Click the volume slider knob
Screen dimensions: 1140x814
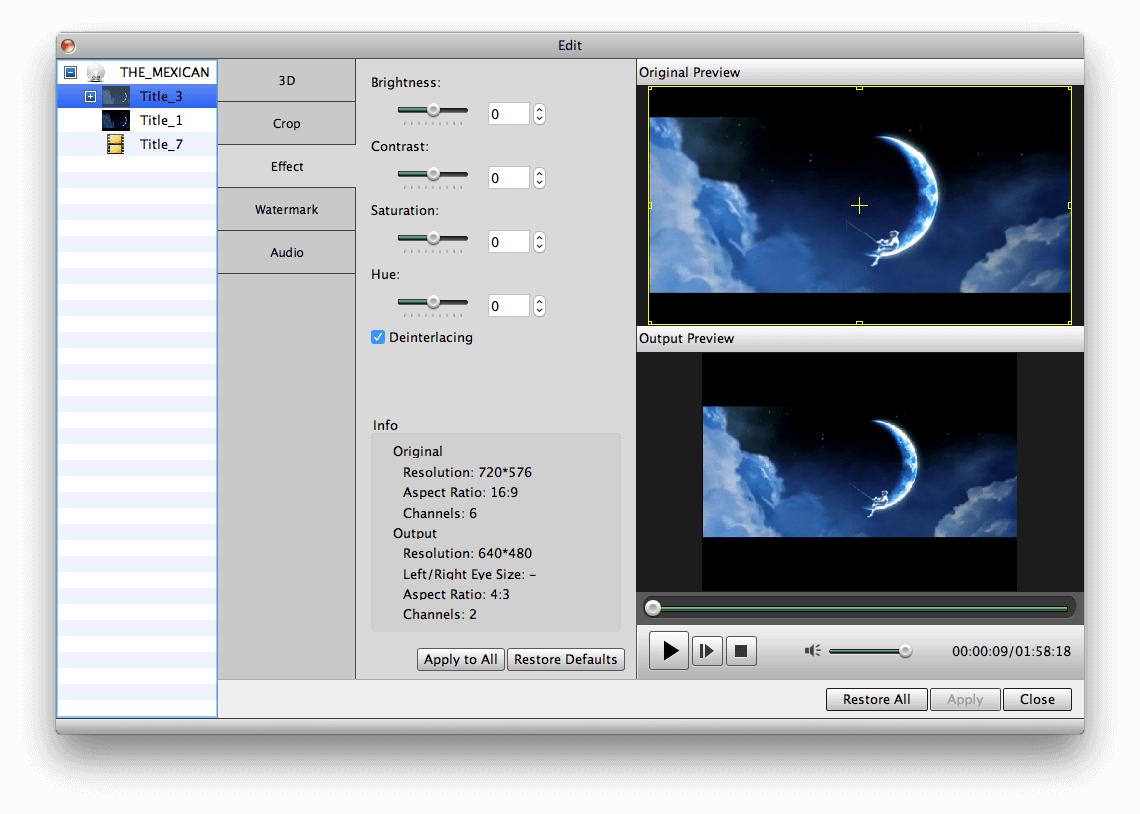pos(905,651)
